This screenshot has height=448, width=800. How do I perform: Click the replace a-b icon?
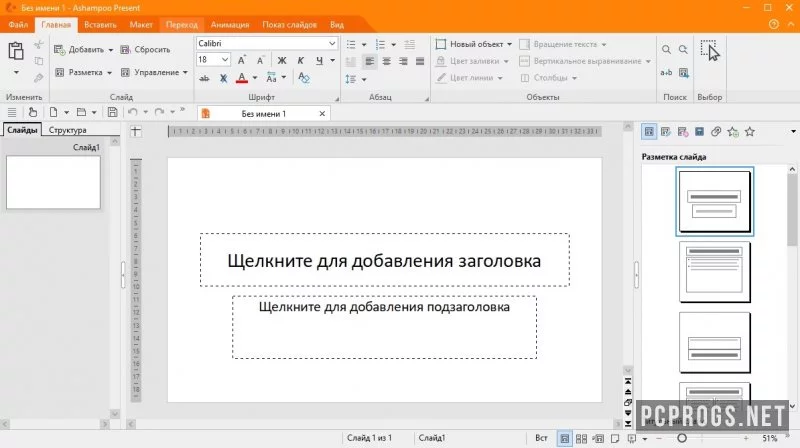pos(666,72)
